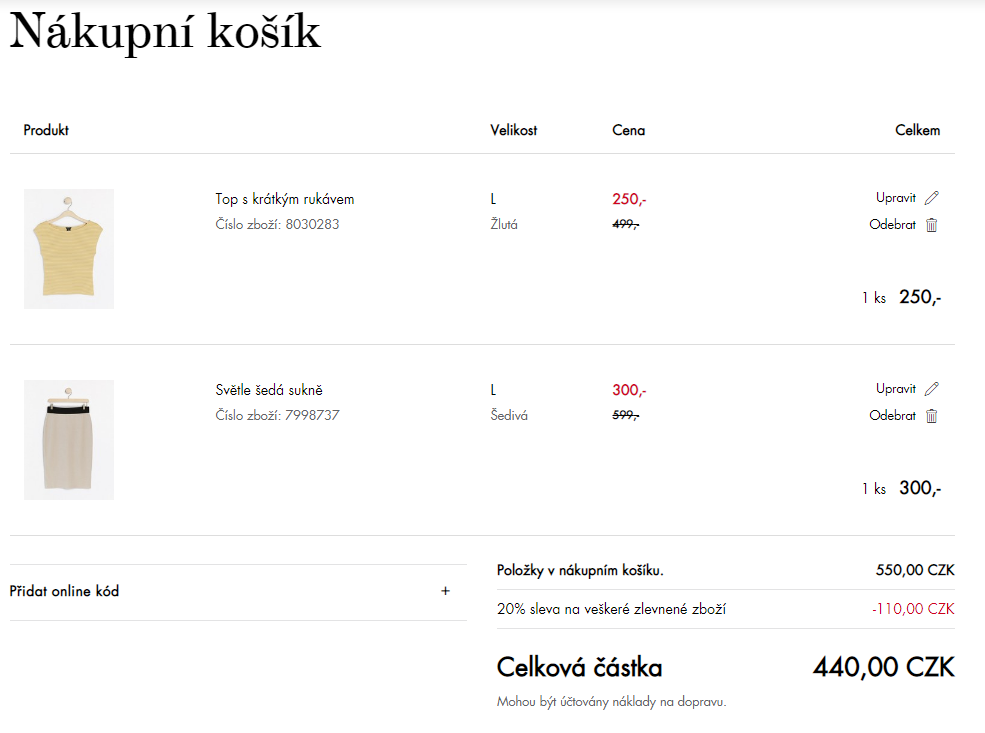The height and width of the screenshot is (733, 985).
Task: Click Odebrat link for Top s krátkým rukávem
Action: [x=892, y=225]
